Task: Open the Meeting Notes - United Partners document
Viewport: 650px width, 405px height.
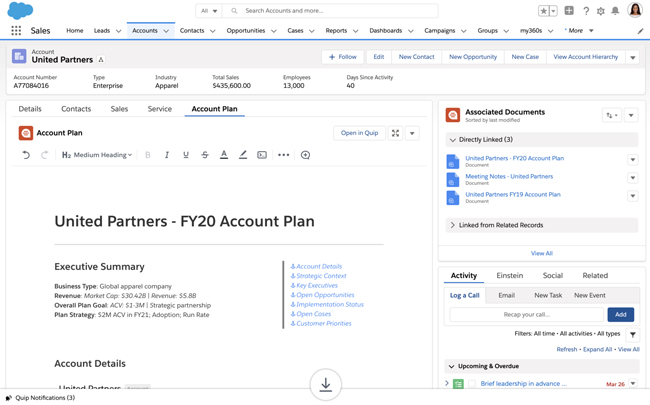Action: [508, 177]
